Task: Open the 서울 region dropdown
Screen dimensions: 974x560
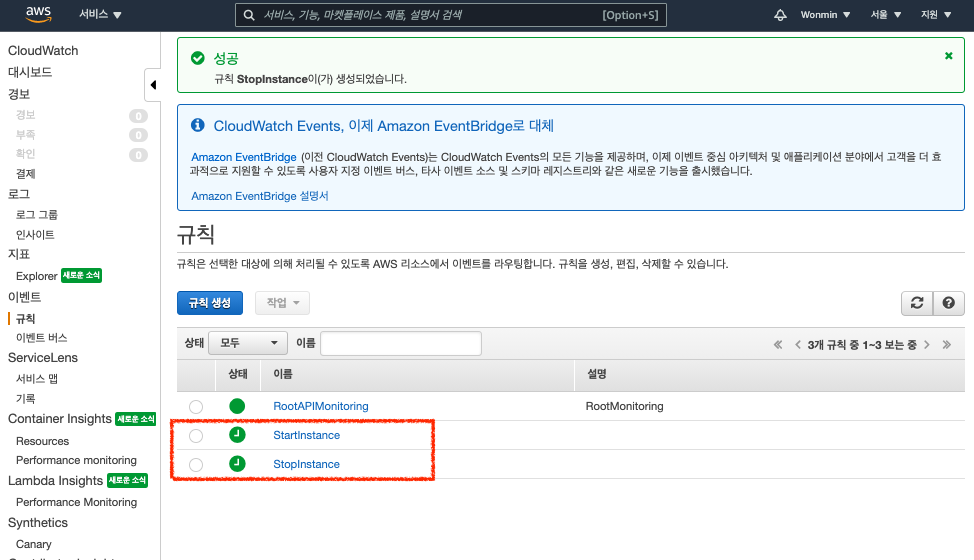Action: click(x=885, y=15)
